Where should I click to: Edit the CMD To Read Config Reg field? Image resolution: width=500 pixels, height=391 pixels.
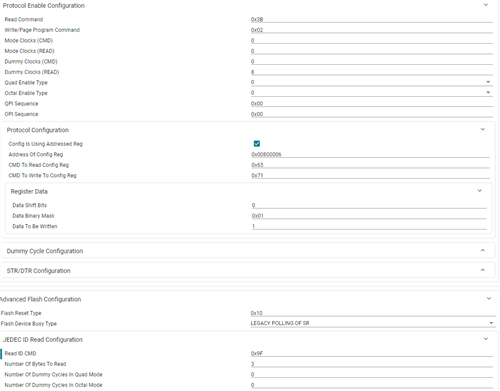click(370, 165)
